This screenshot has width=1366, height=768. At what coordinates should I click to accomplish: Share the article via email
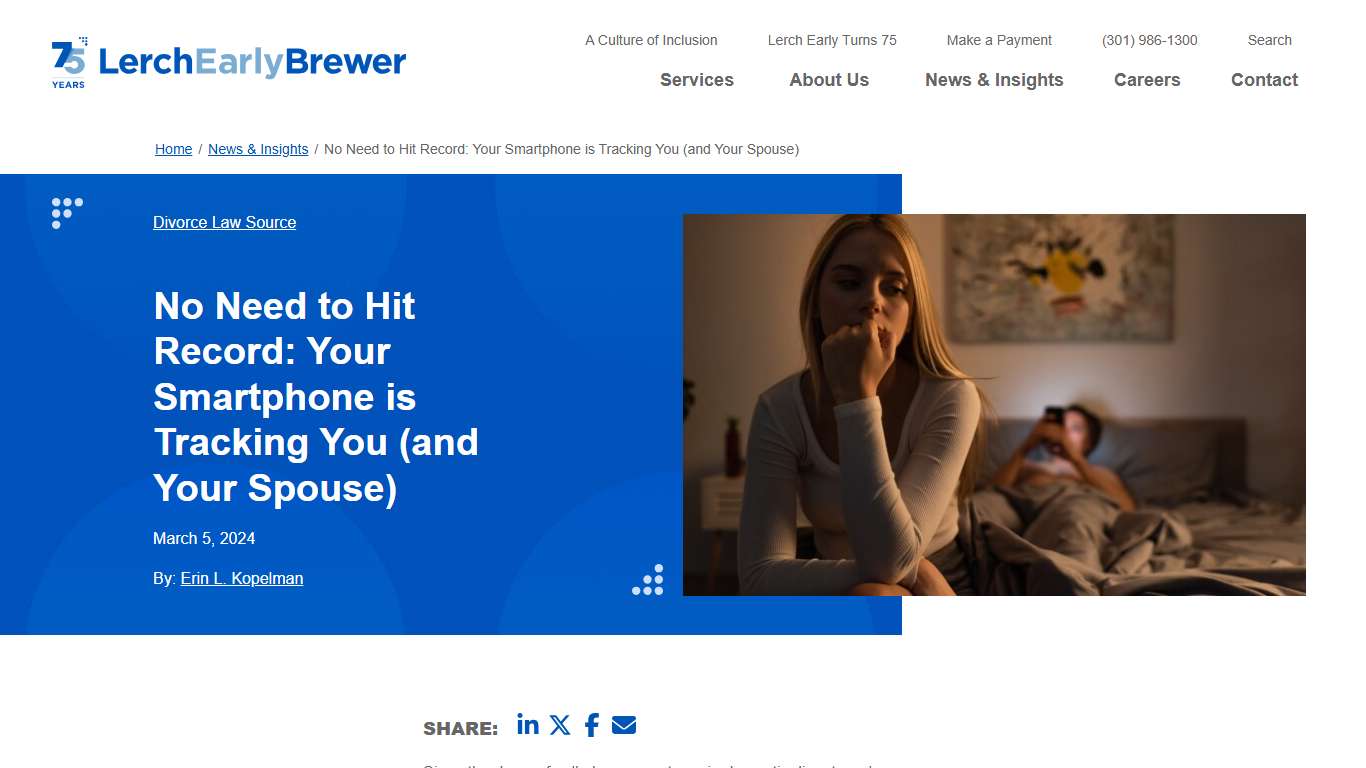(x=623, y=724)
